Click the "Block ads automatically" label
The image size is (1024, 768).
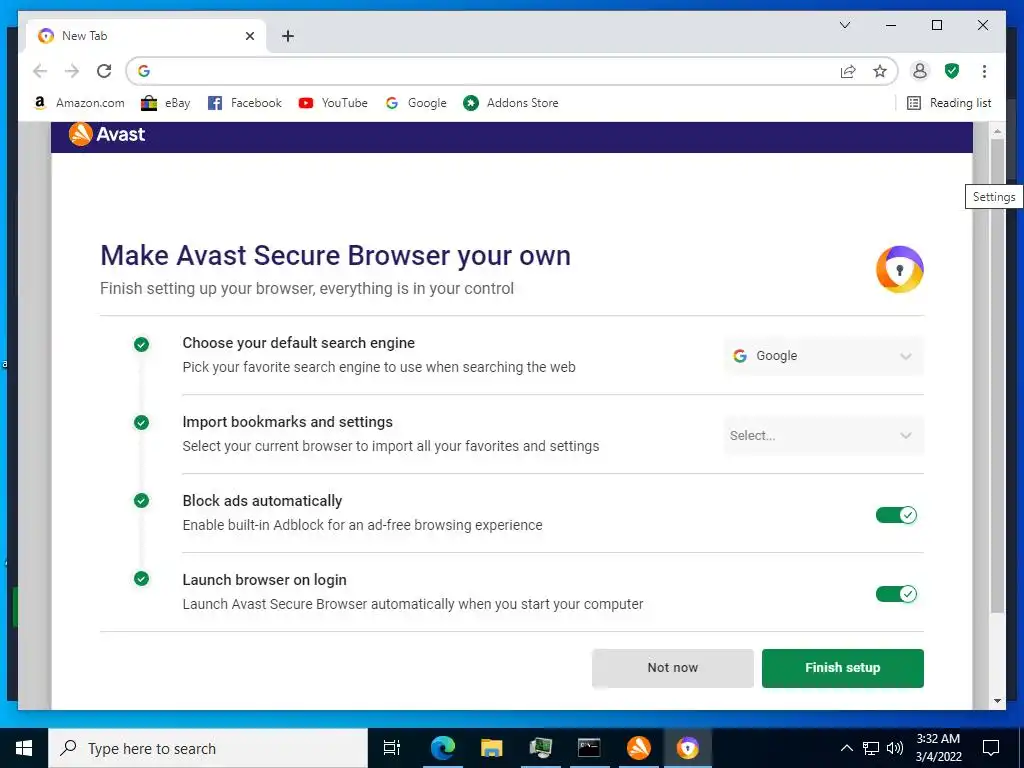coord(262,501)
